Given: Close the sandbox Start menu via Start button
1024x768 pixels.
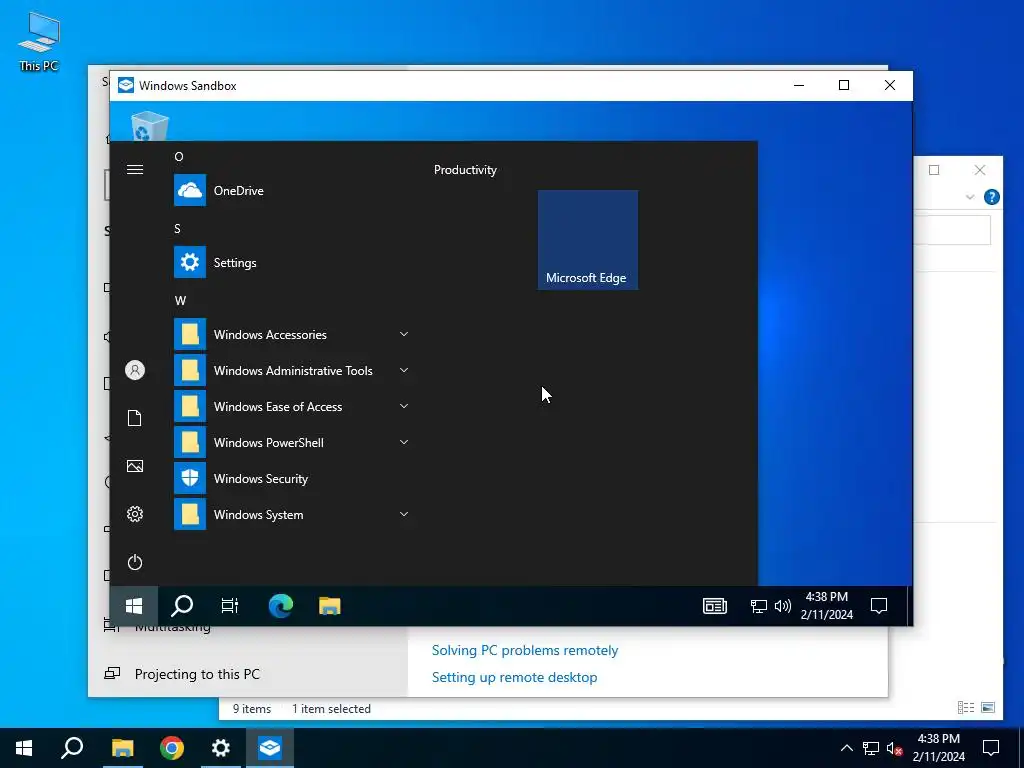Looking at the screenshot, I should click(x=134, y=606).
